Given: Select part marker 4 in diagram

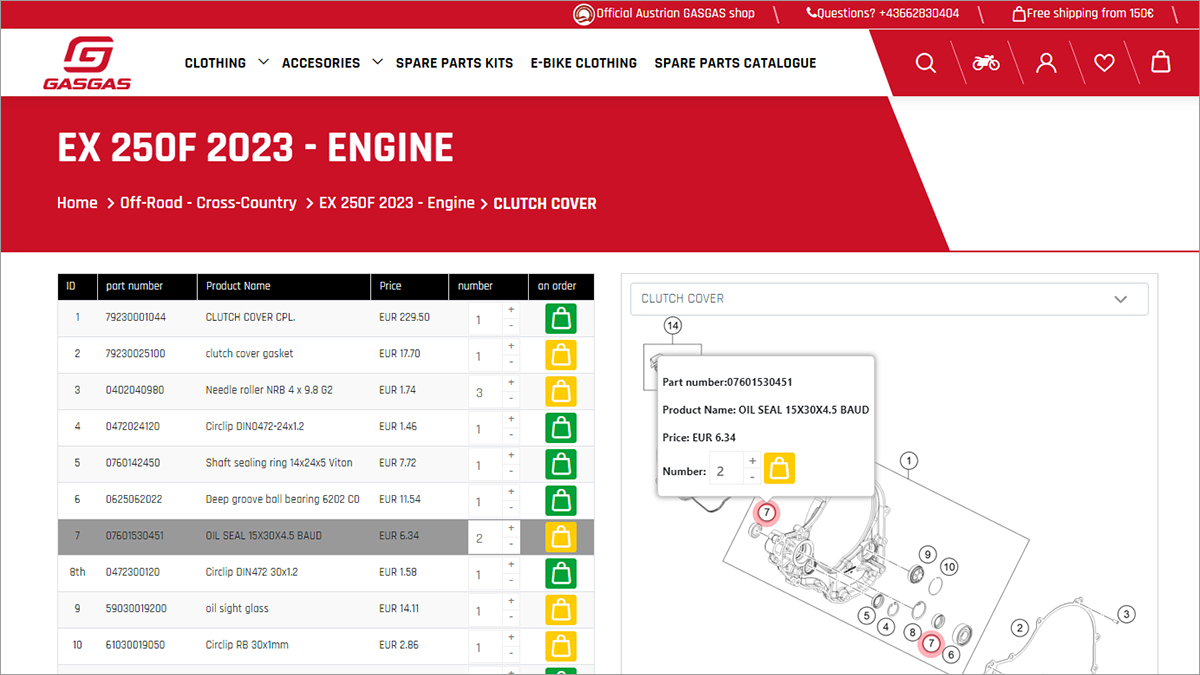Looking at the screenshot, I should point(885,628).
